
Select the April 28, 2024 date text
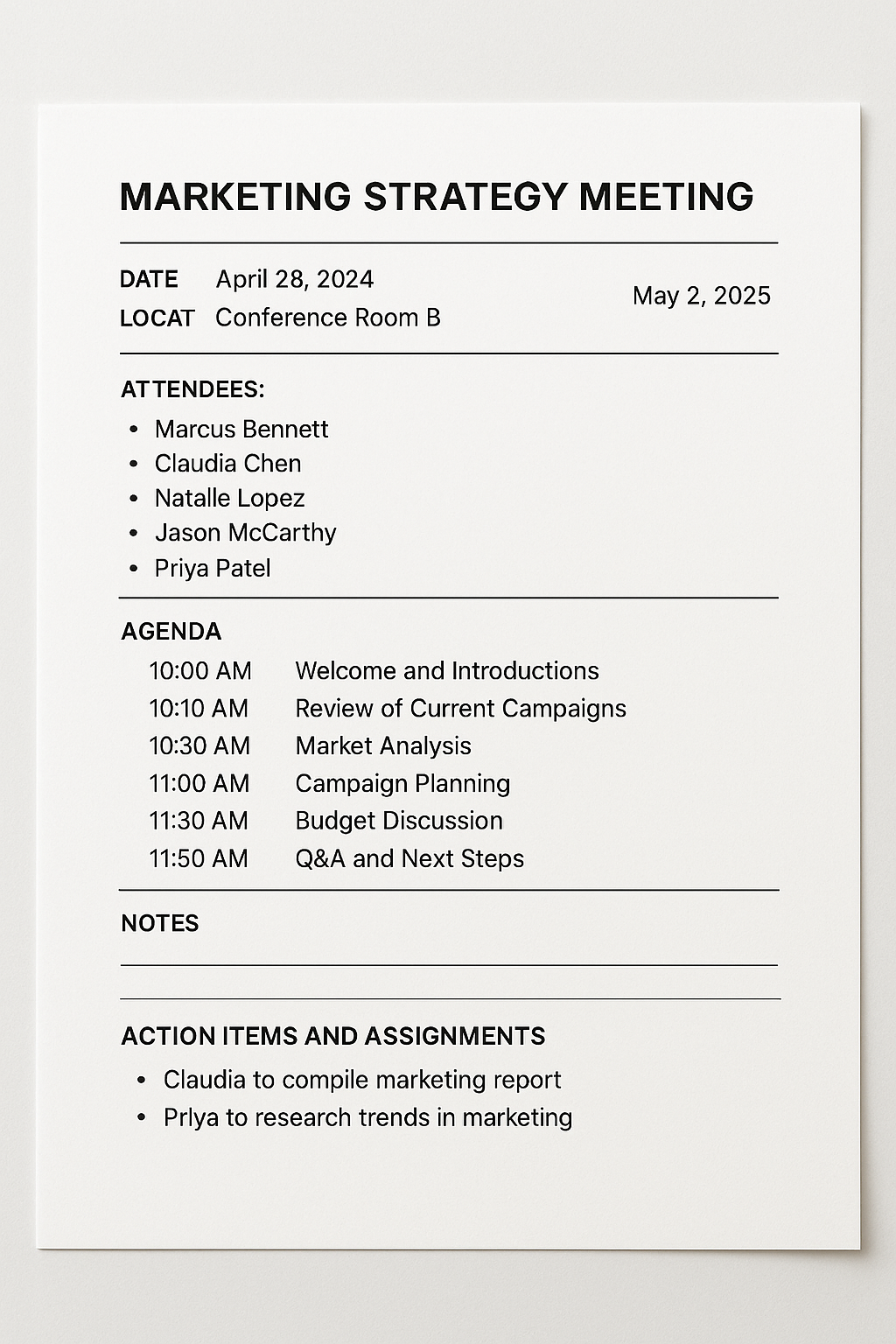(294, 279)
